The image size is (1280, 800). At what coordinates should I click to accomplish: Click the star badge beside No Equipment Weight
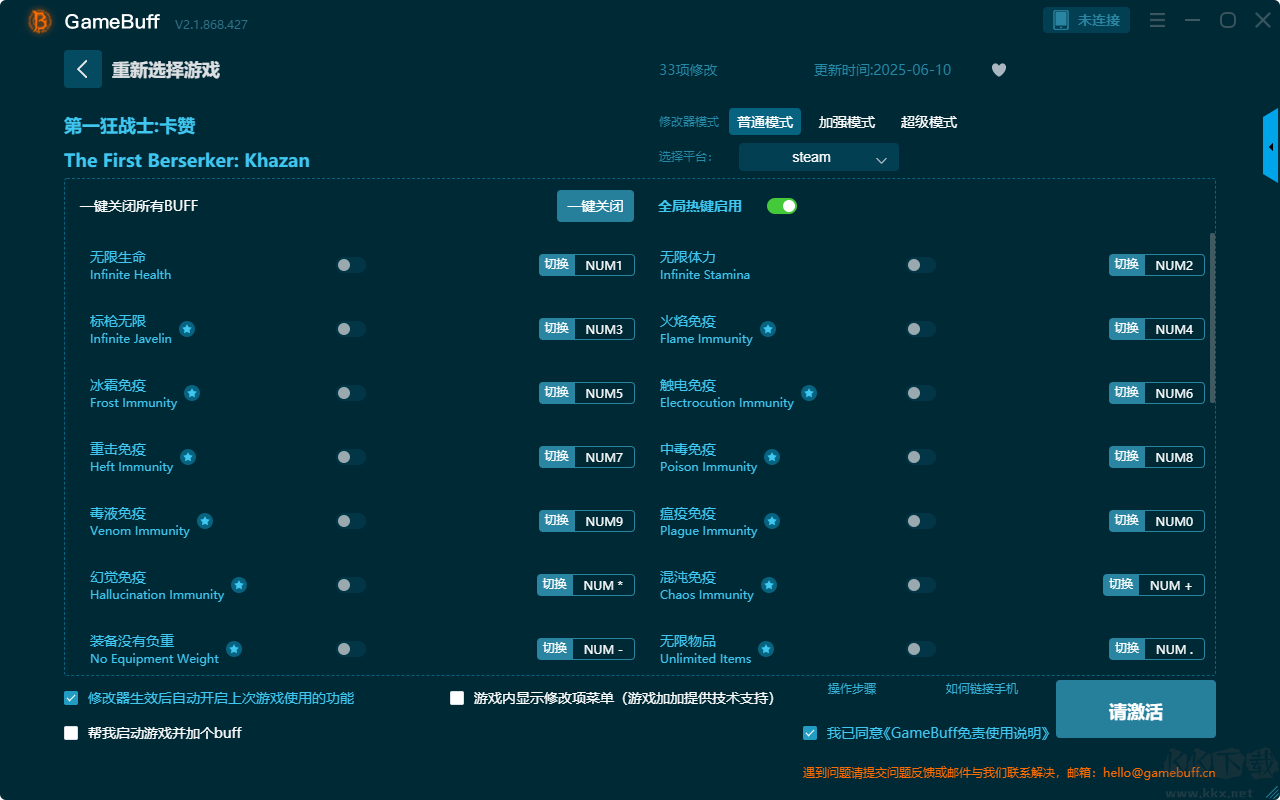coord(234,649)
